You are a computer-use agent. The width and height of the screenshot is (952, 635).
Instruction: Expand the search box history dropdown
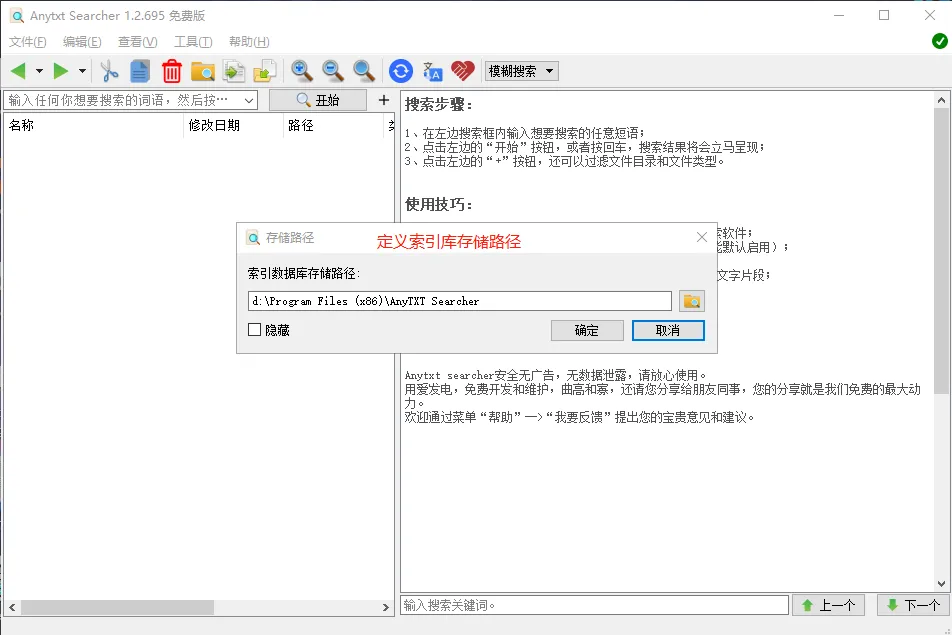click(249, 100)
